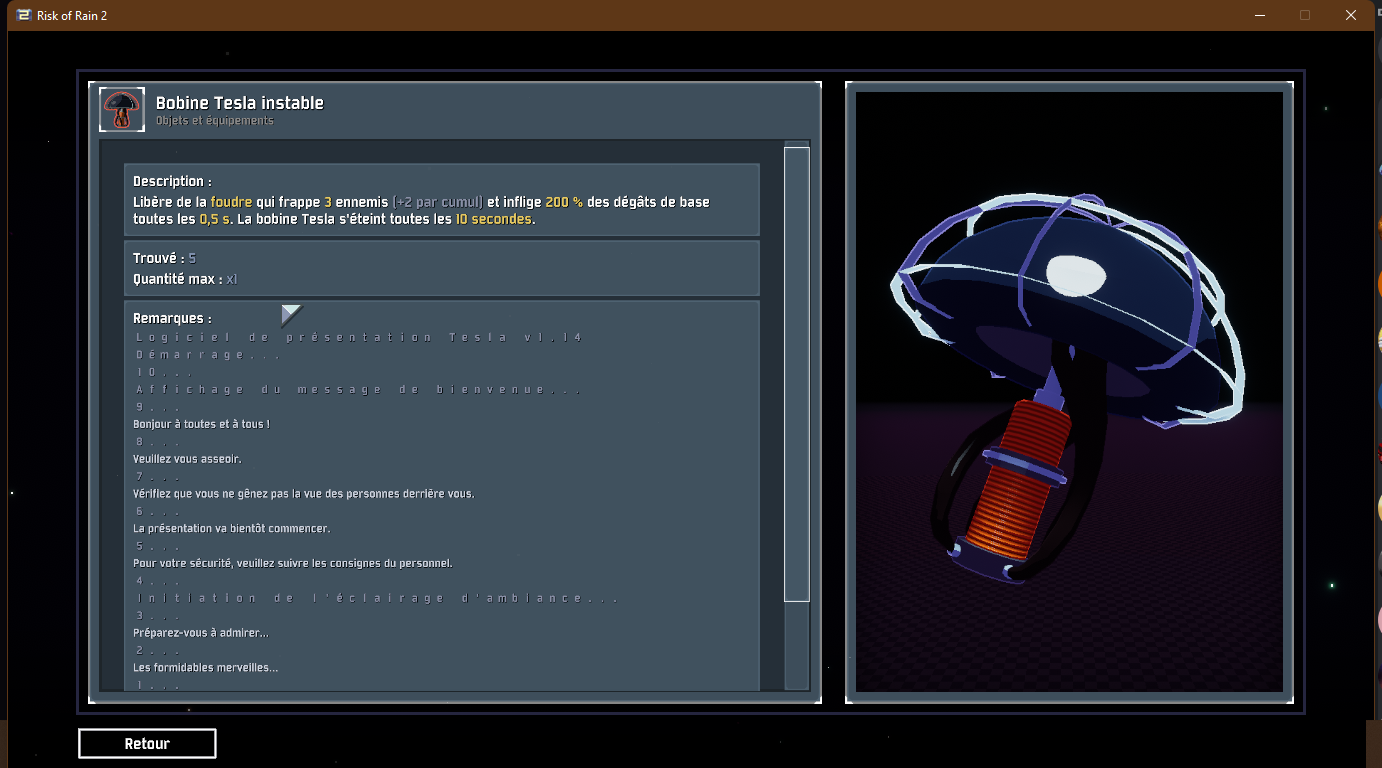The height and width of the screenshot is (768, 1382).
Task: Click the Remarques section heading
Action: coord(172,318)
